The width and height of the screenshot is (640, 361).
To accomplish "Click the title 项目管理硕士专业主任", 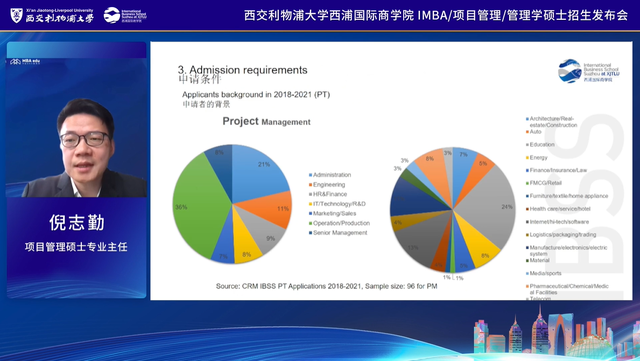I will click(76, 247).
